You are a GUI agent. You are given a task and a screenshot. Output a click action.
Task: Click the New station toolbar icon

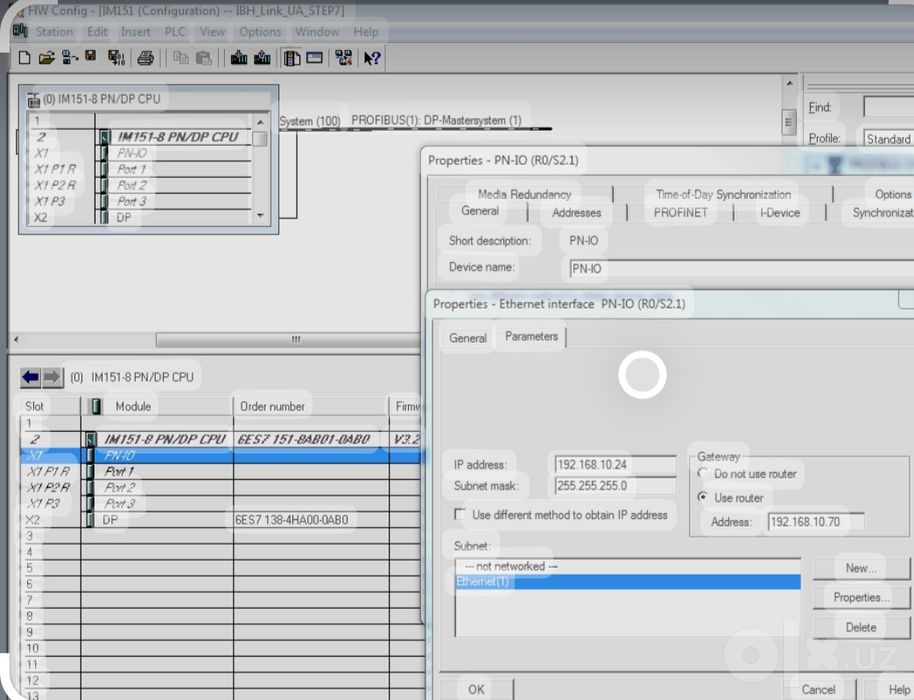[x=24, y=58]
